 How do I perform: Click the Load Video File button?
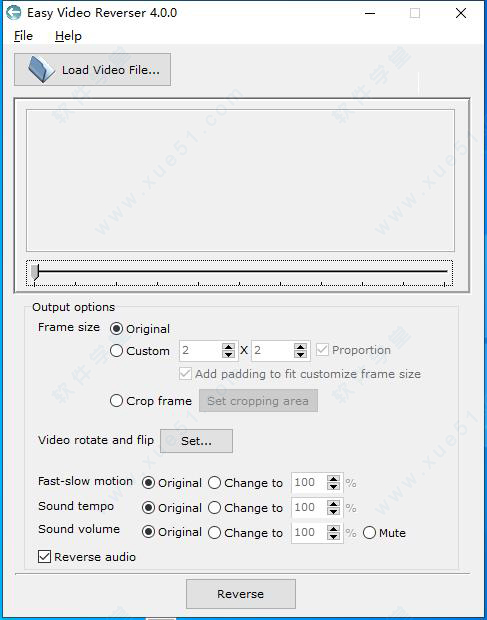(92, 70)
